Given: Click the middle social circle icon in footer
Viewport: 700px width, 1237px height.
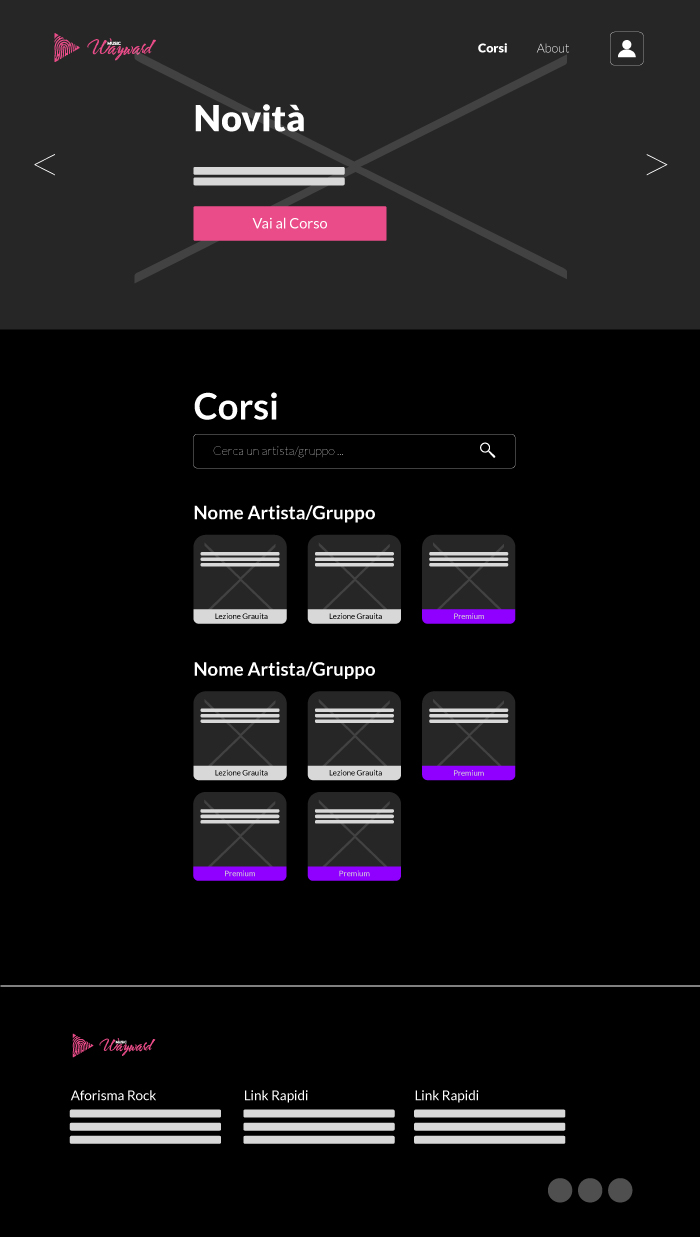Looking at the screenshot, I should click(x=590, y=1190).
